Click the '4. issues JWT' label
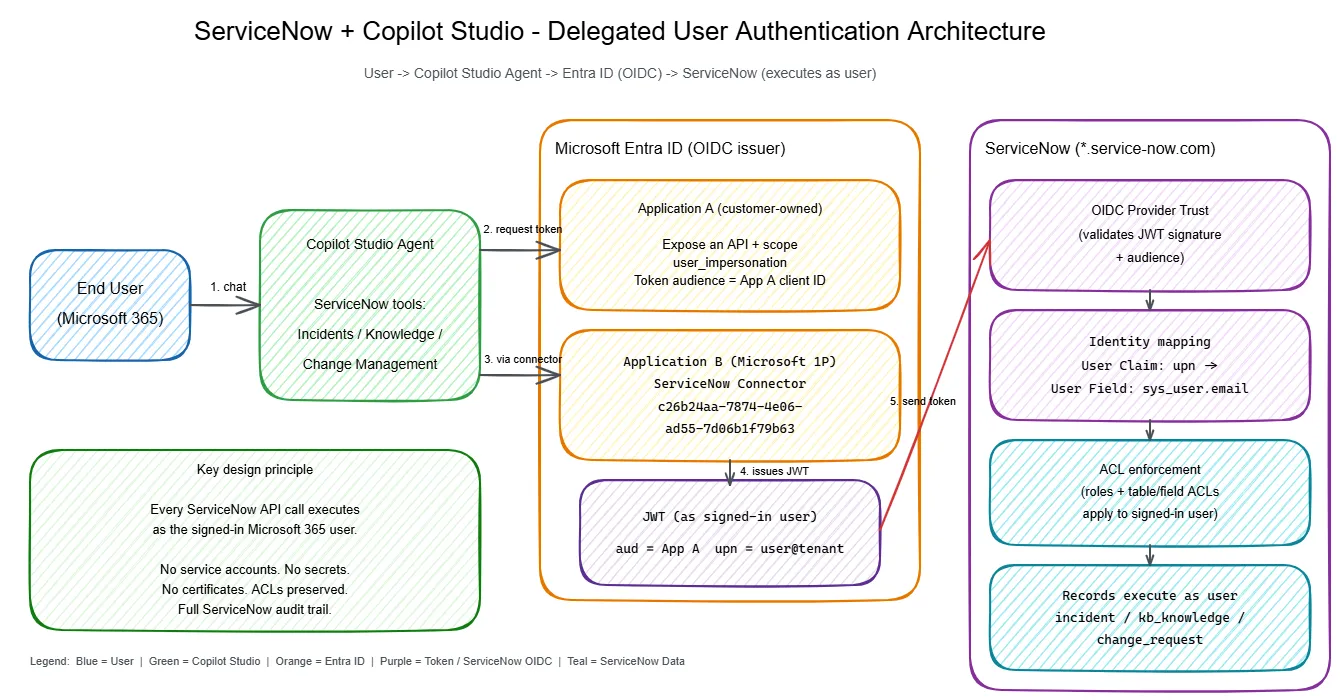This screenshot has width=1340, height=700. (x=773, y=471)
